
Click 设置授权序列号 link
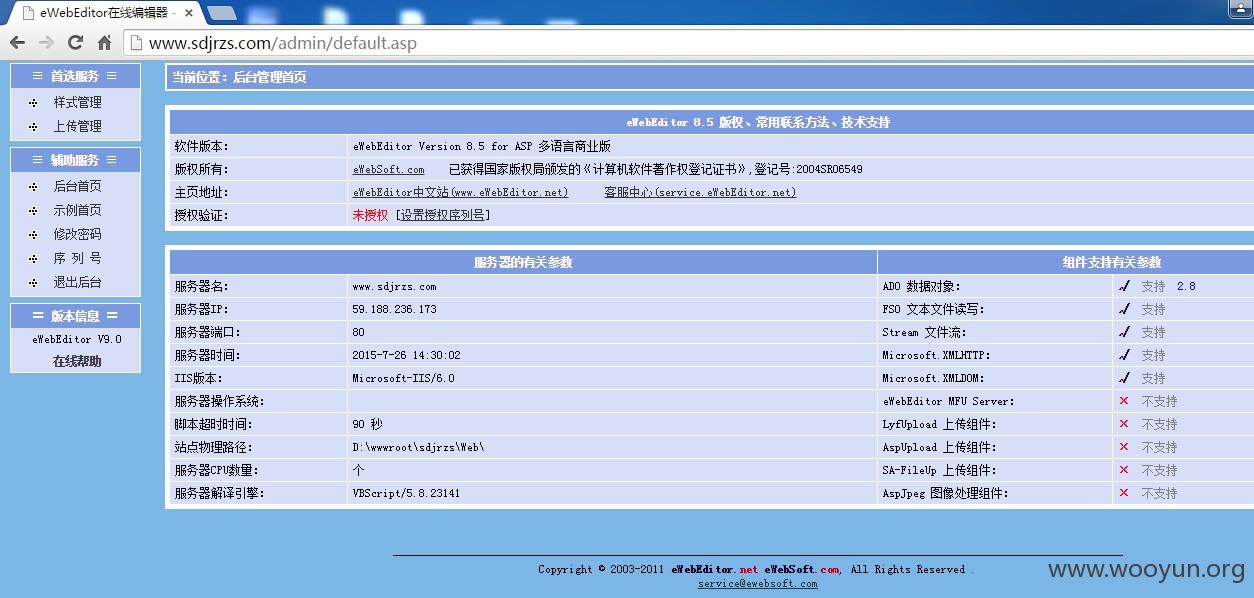[x=443, y=215]
